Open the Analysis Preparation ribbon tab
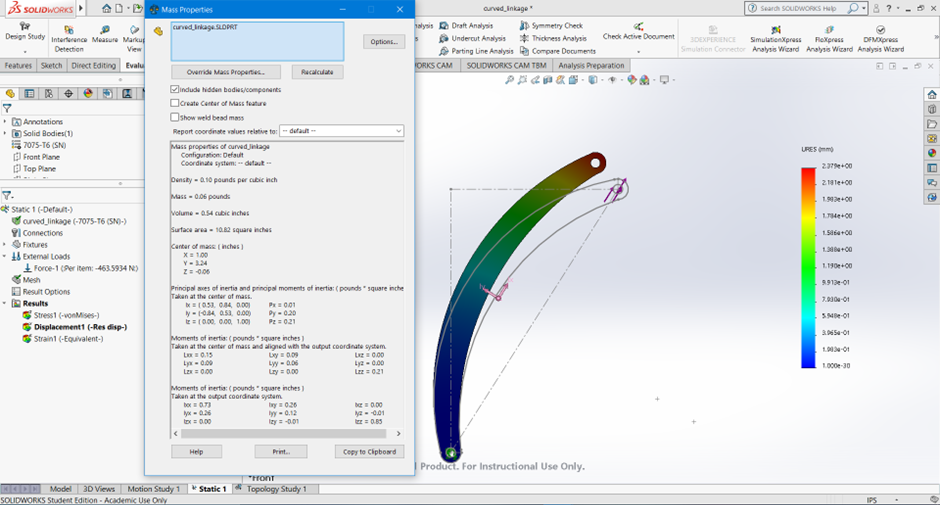This screenshot has height=505, width=940. 592,65
